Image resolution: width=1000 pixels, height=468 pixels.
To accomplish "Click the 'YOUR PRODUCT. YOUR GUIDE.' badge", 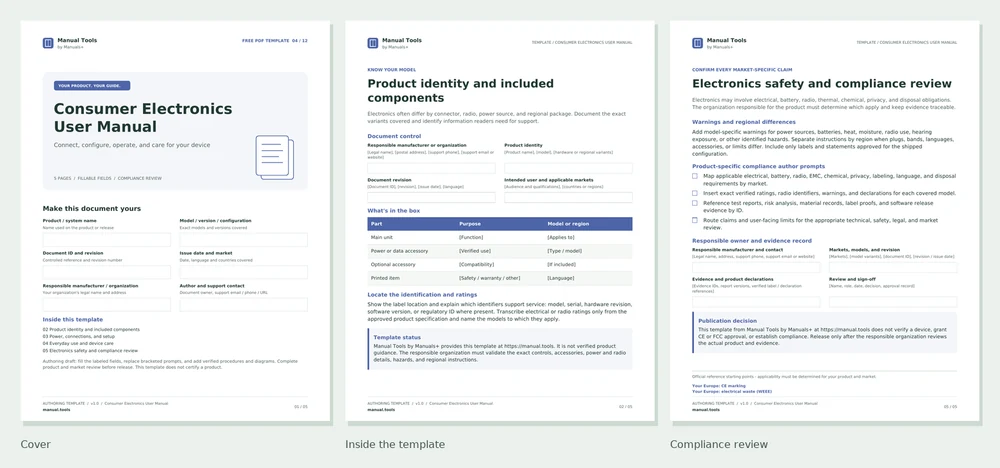I will [x=92, y=85].
